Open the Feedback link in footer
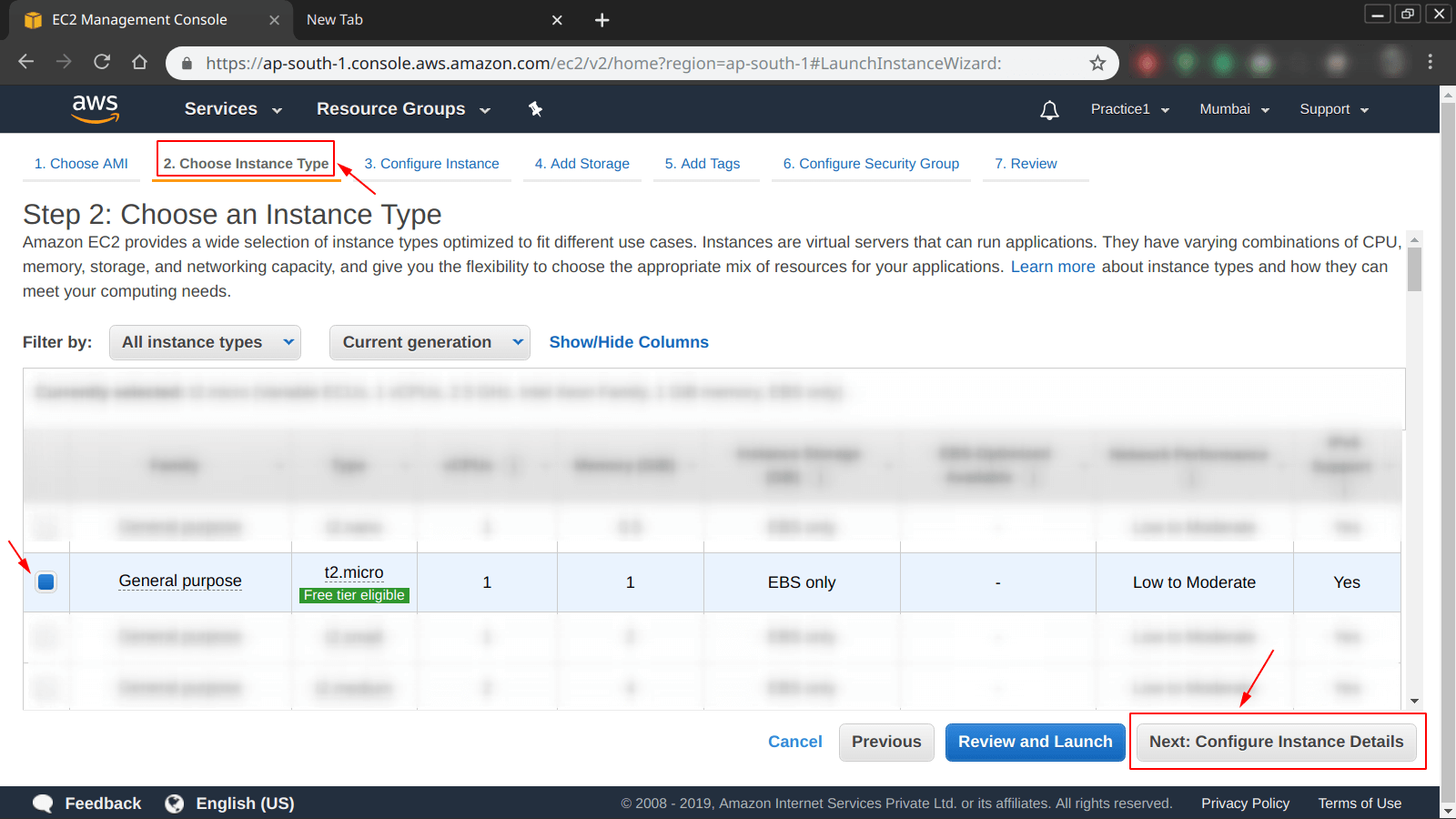Screen dimensions: 1456x819 (x=103, y=804)
